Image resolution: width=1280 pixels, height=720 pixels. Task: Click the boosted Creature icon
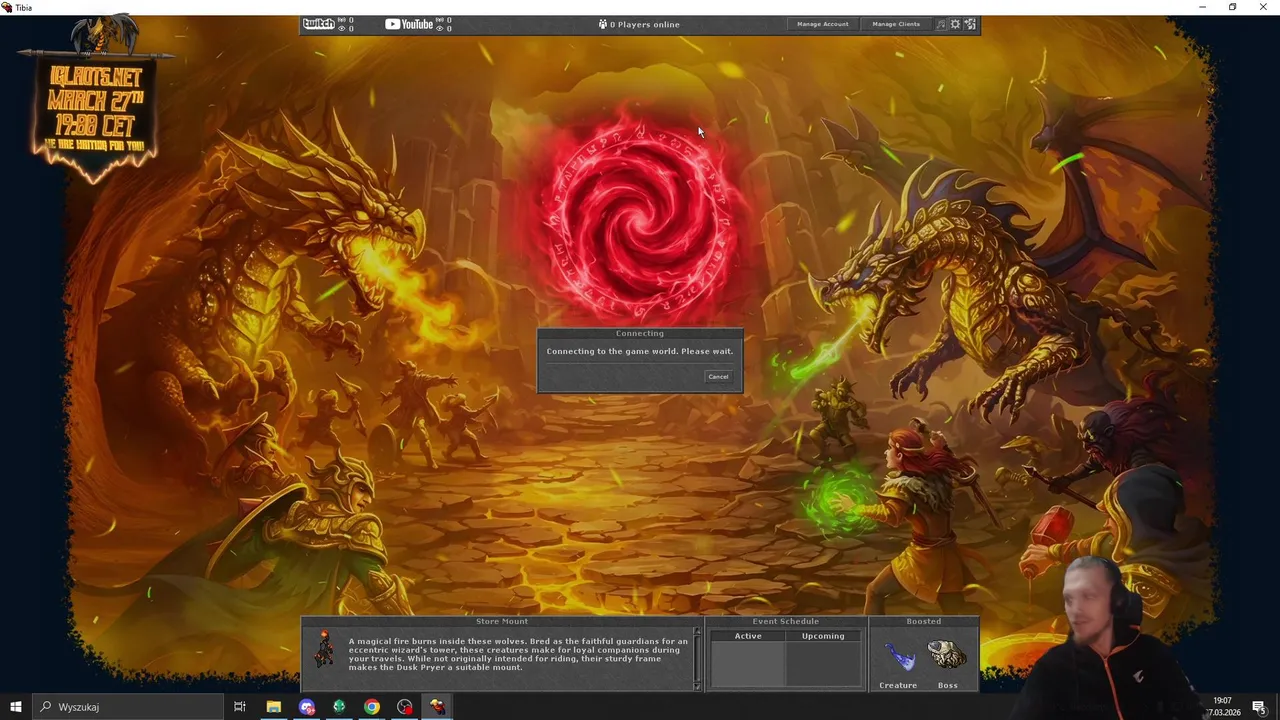(898, 658)
